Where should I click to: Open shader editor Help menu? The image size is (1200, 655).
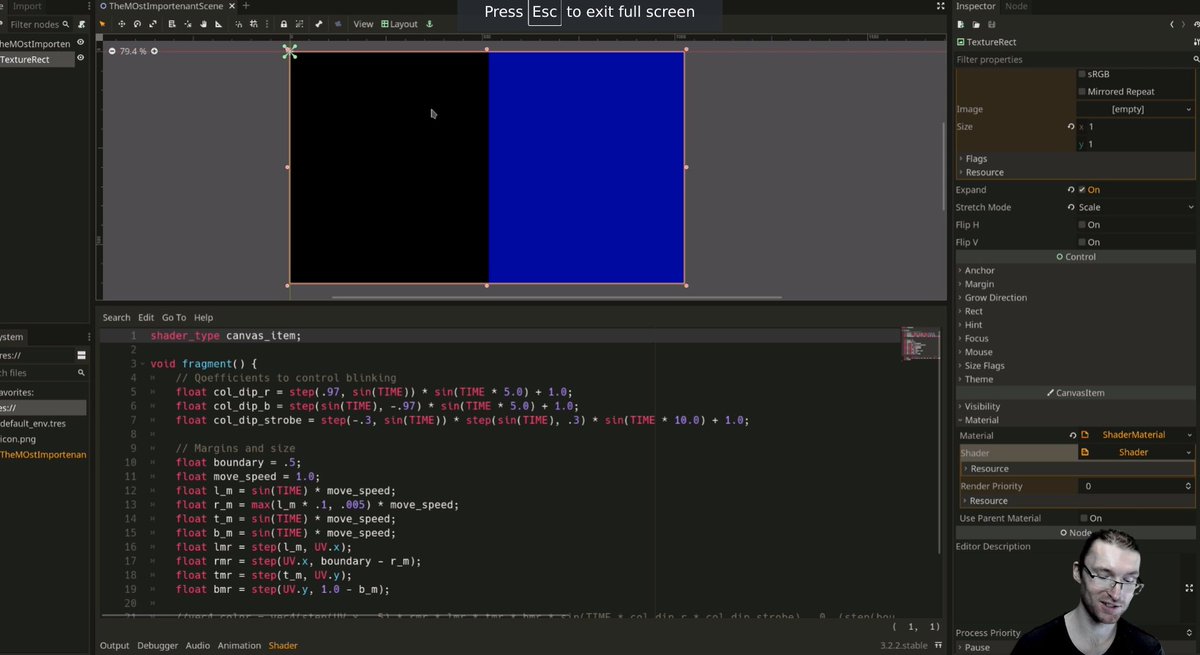203,317
